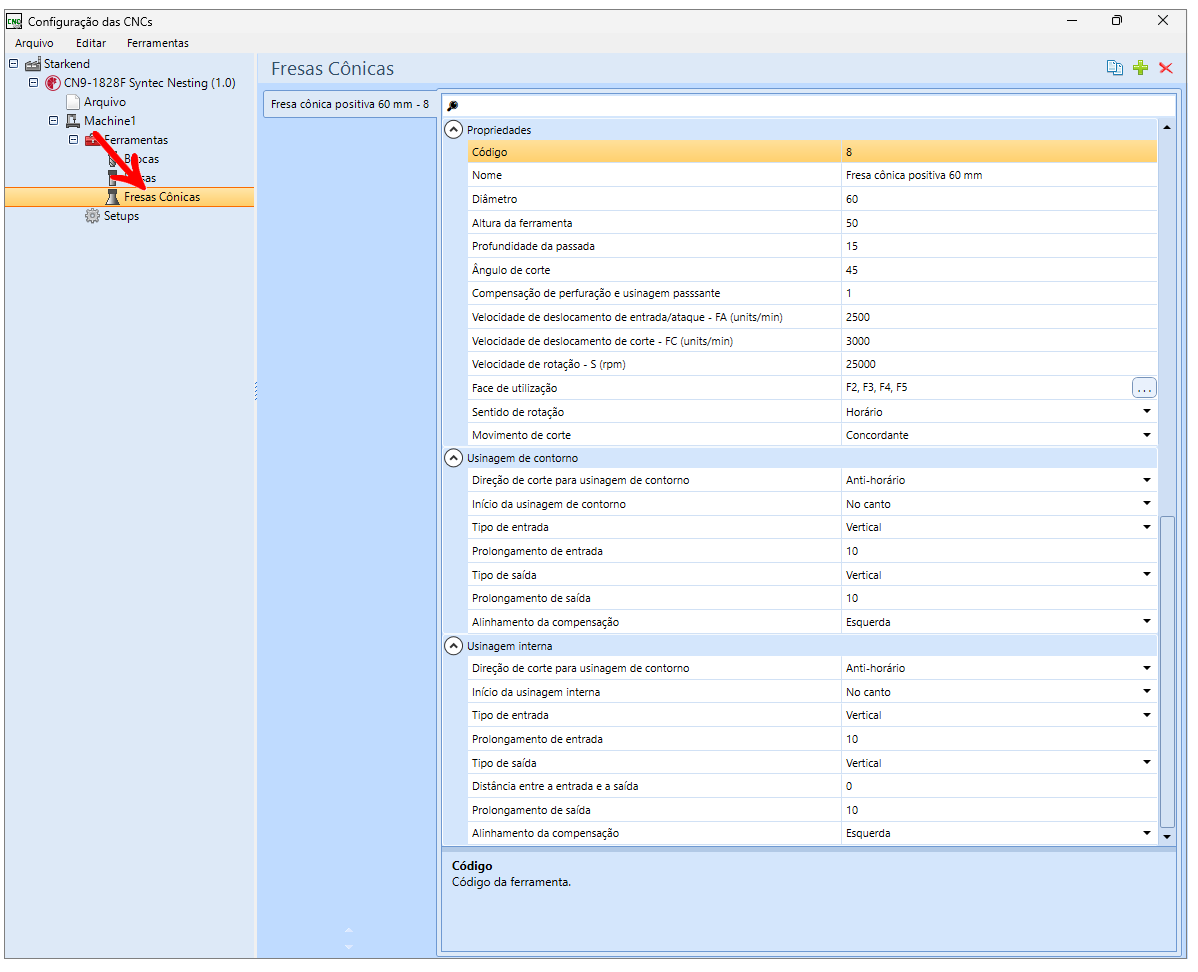Screen dimensions: 1198x972
Task: Edit the Nome value field
Action: pyautogui.click(x=999, y=175)
